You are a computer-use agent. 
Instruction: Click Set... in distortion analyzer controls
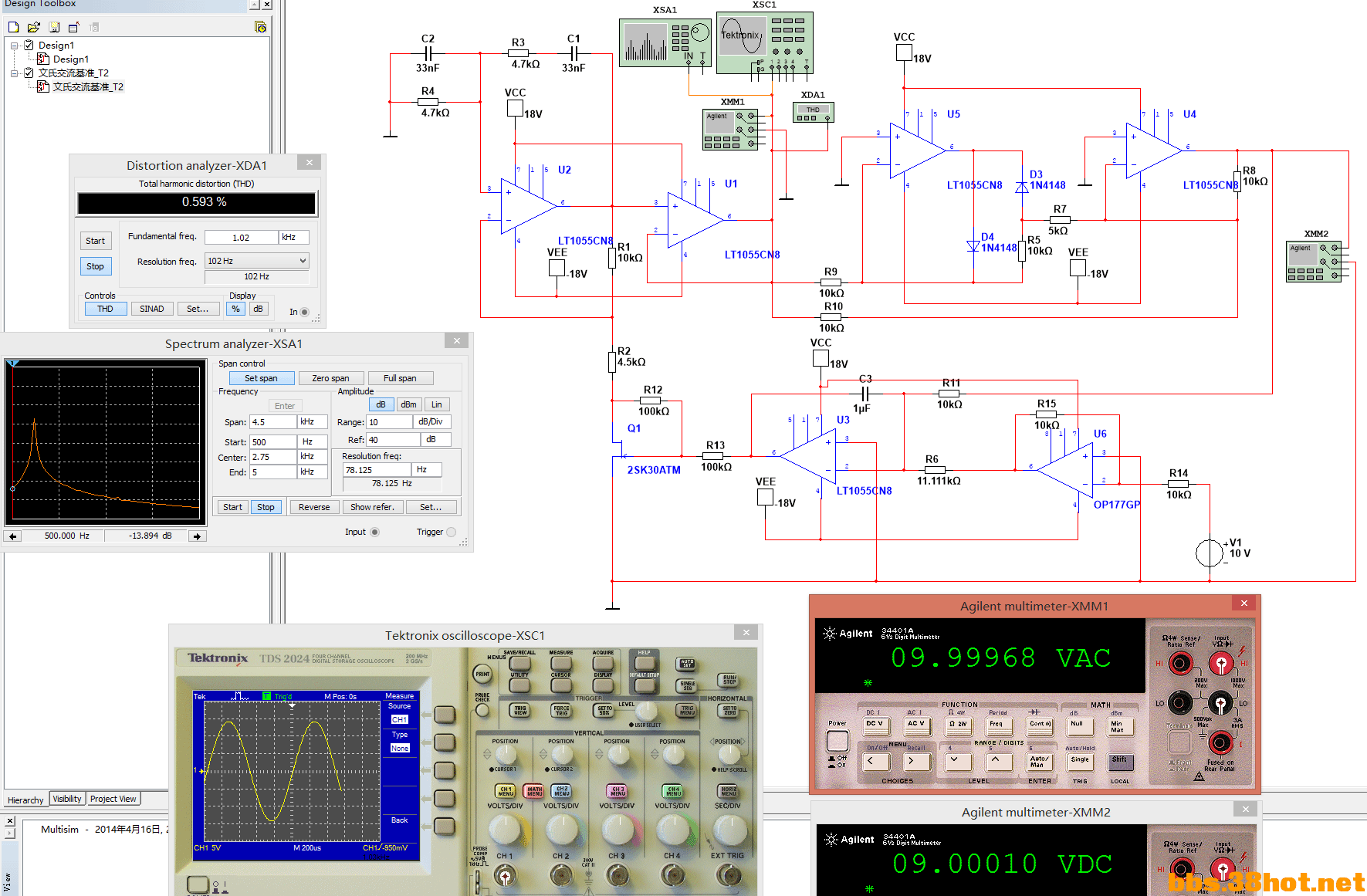point(198,309)
